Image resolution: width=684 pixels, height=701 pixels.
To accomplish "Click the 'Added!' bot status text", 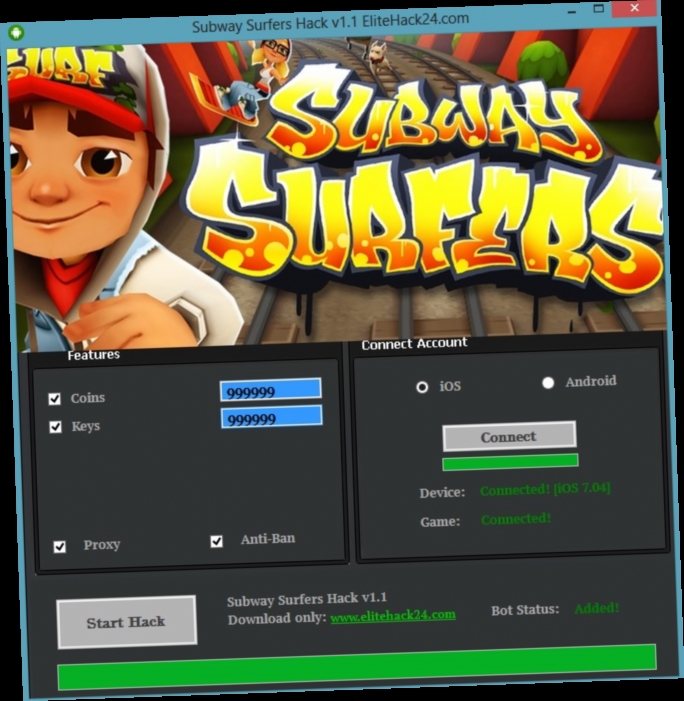I will point(597,608).
